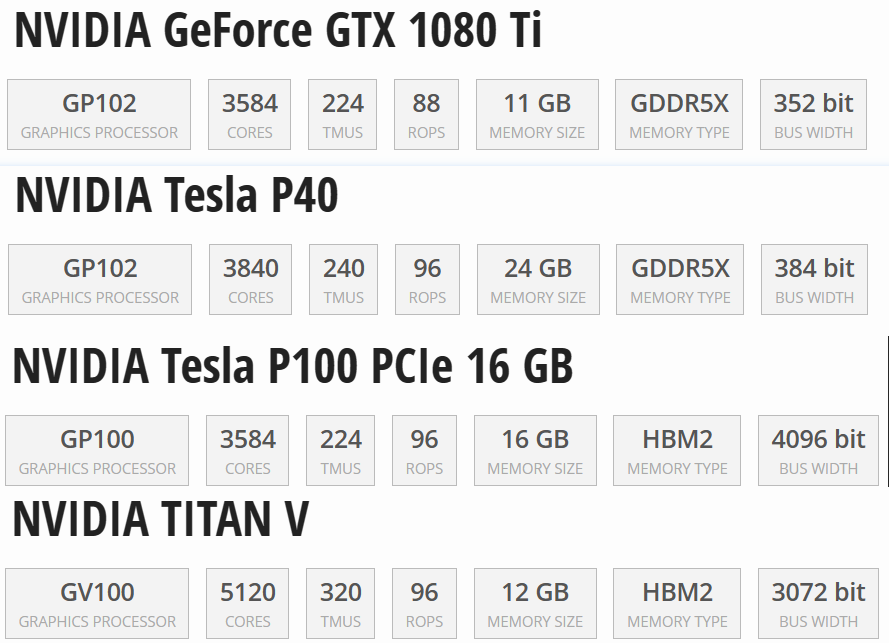The width and height of the screenshot is (889, 643).
Task: Select the 3584 cores box for GTX 1080 Ti
Action: (250, 115)
